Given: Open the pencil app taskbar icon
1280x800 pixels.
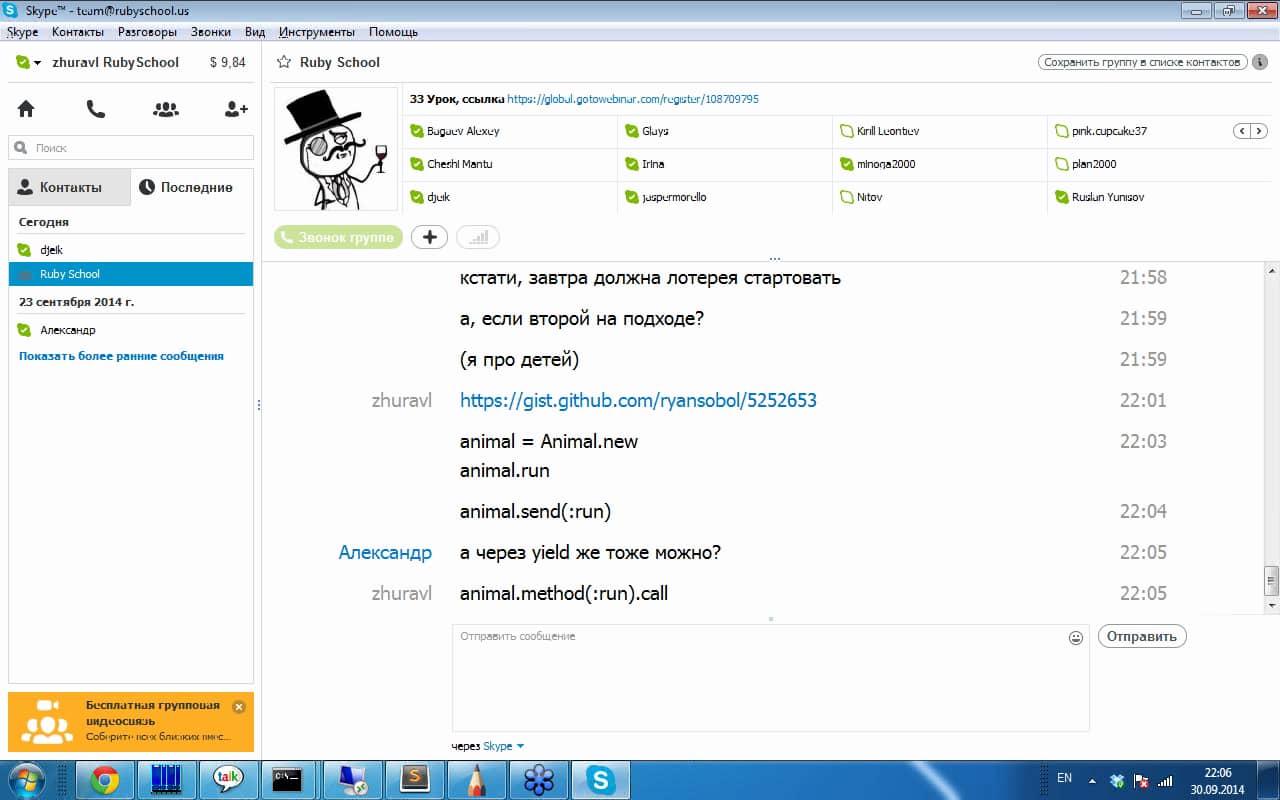Looking at the screenshot, I should click(476, 779).
